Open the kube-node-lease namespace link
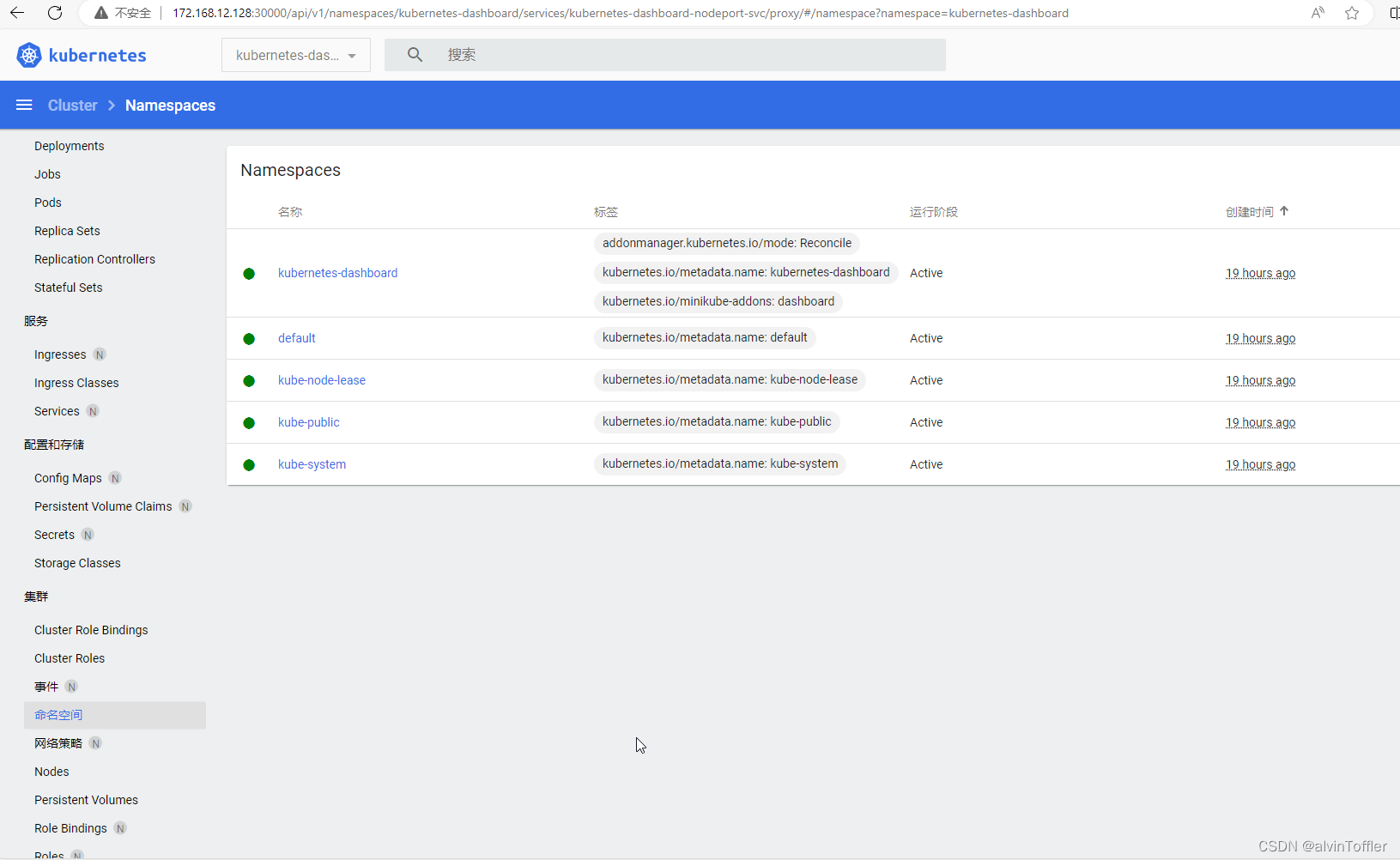This screenshot has width=1400, height=860. pos(322,380)
